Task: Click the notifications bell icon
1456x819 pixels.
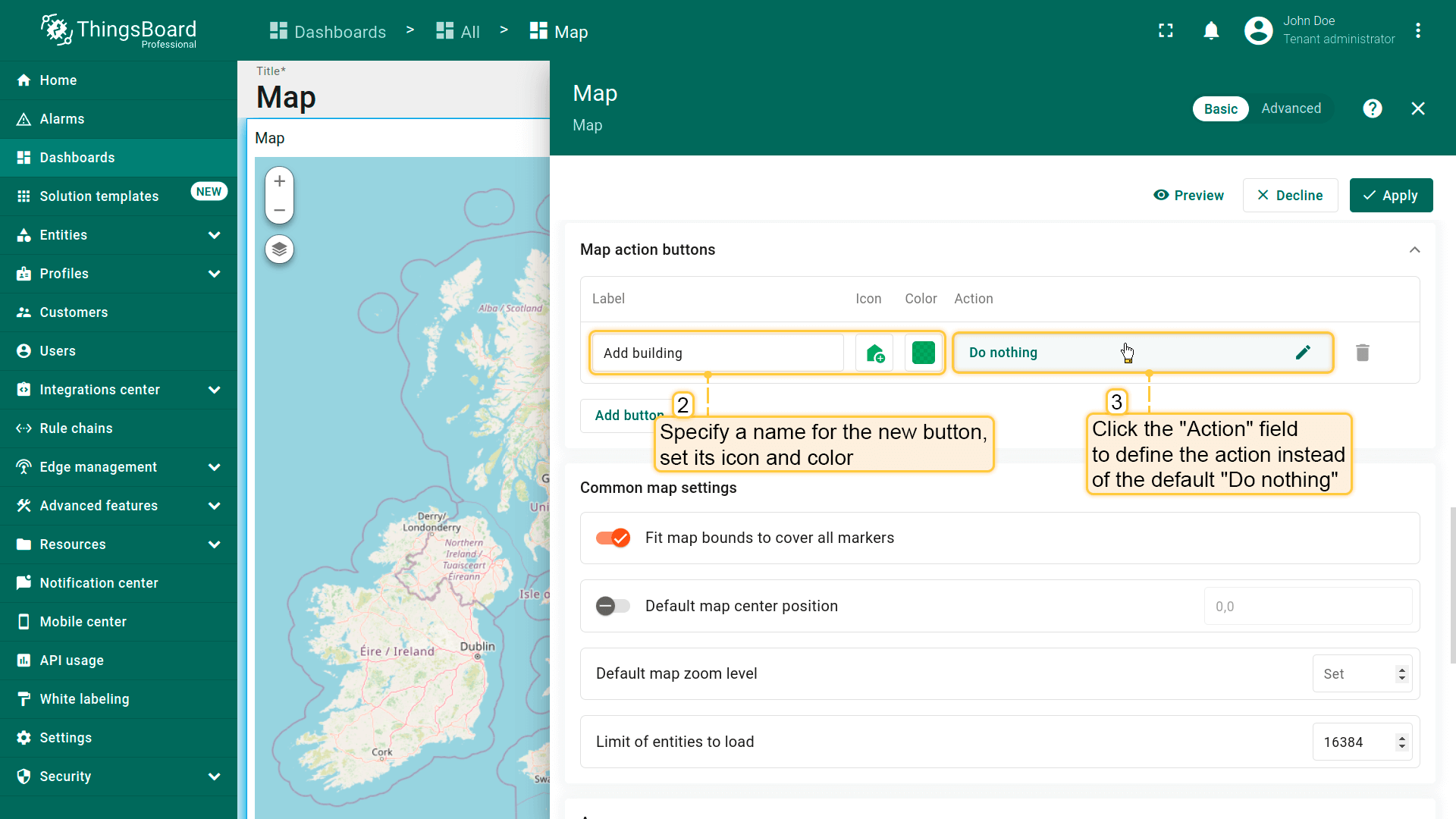Action: [x=1211, y=30]
